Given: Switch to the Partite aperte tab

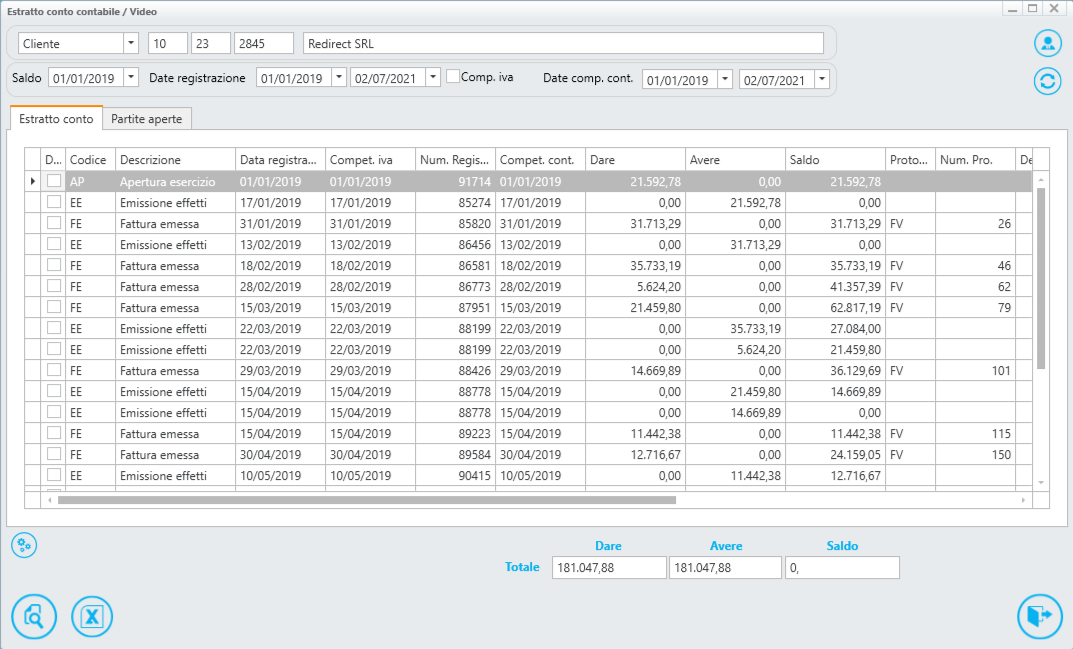Looking at the screenshot, I should coord(146,118).
